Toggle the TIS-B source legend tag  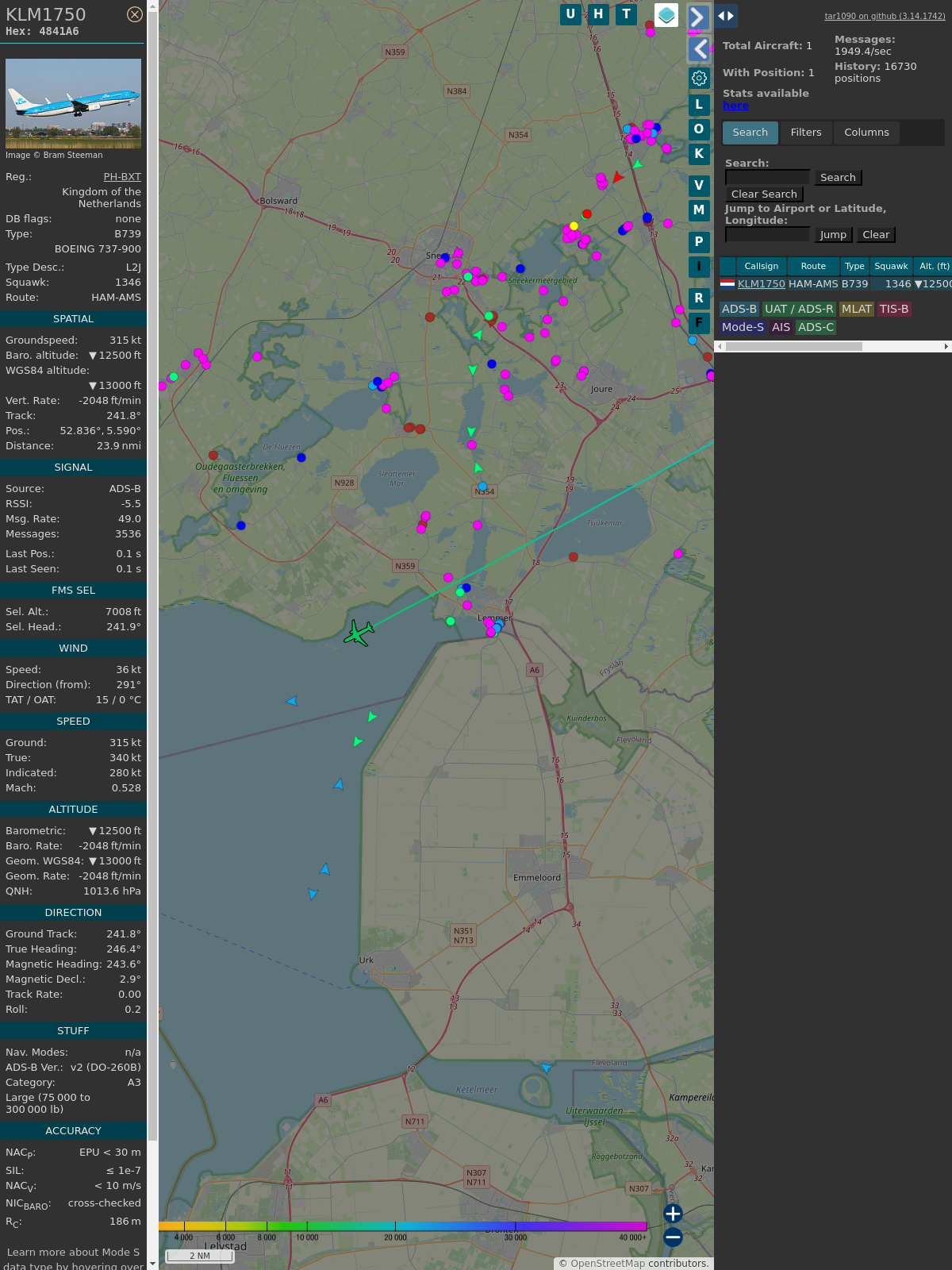[x=894, y=310]
